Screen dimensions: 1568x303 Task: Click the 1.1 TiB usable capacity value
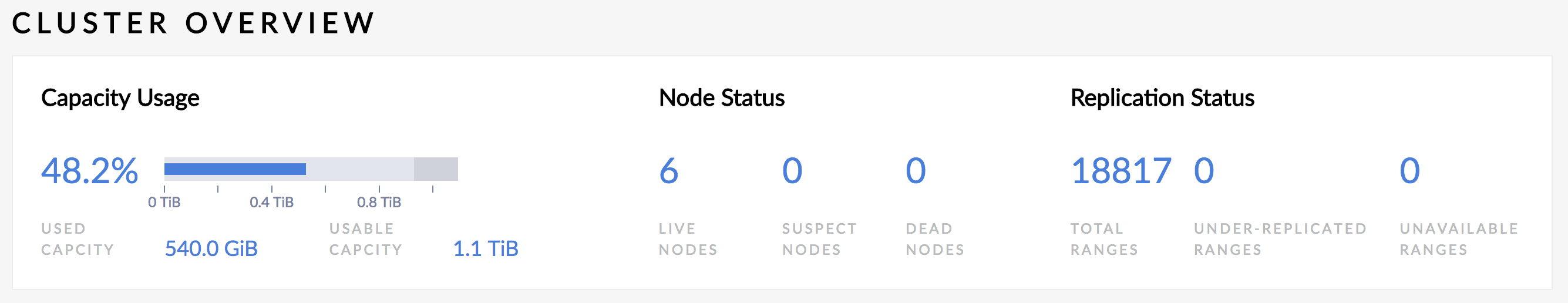[485, 249]
